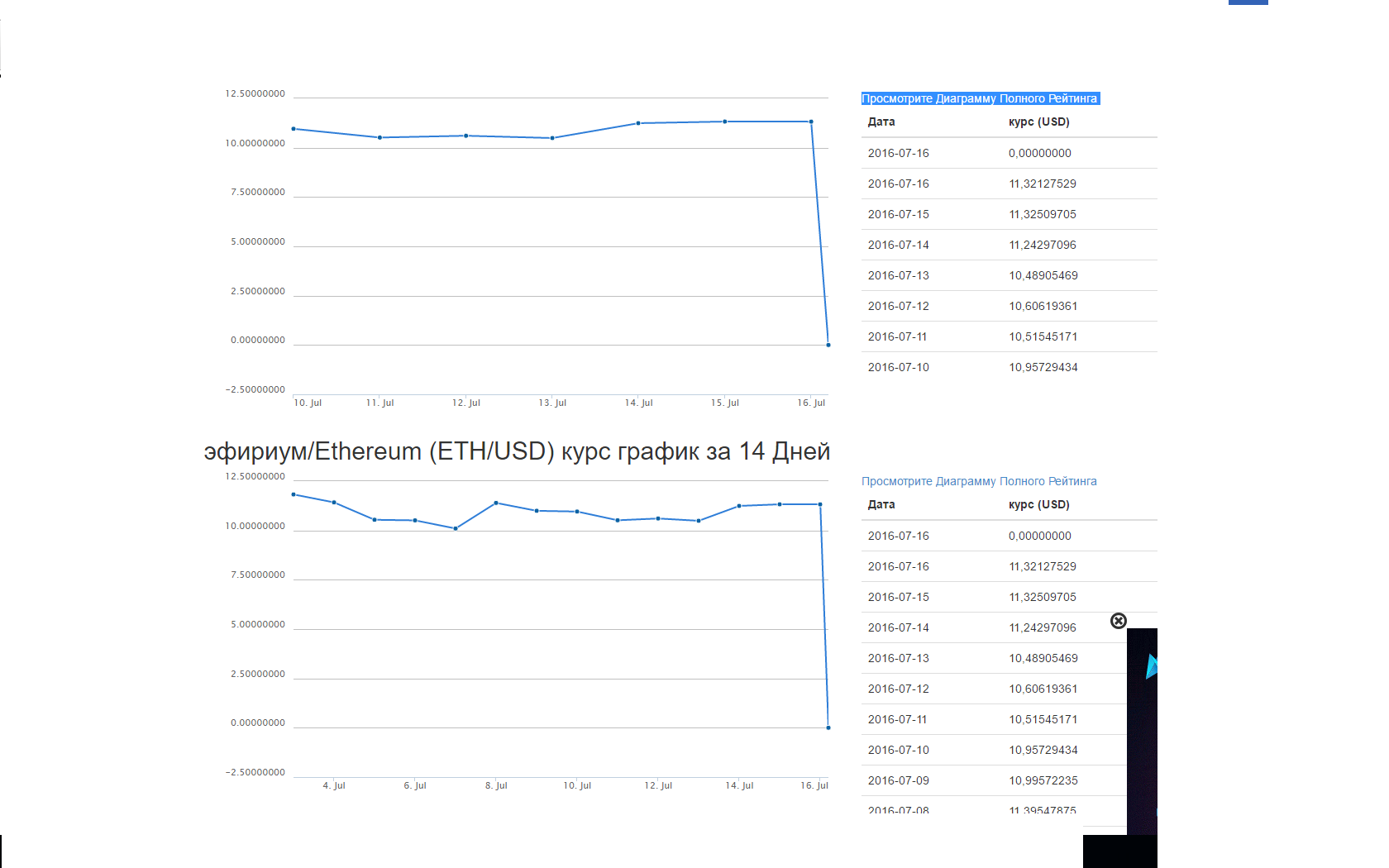The height and width of the screenshot is (868, 1389).
Task: Click 0,00000000 value in bottom table
Action: click(1039, 536)
